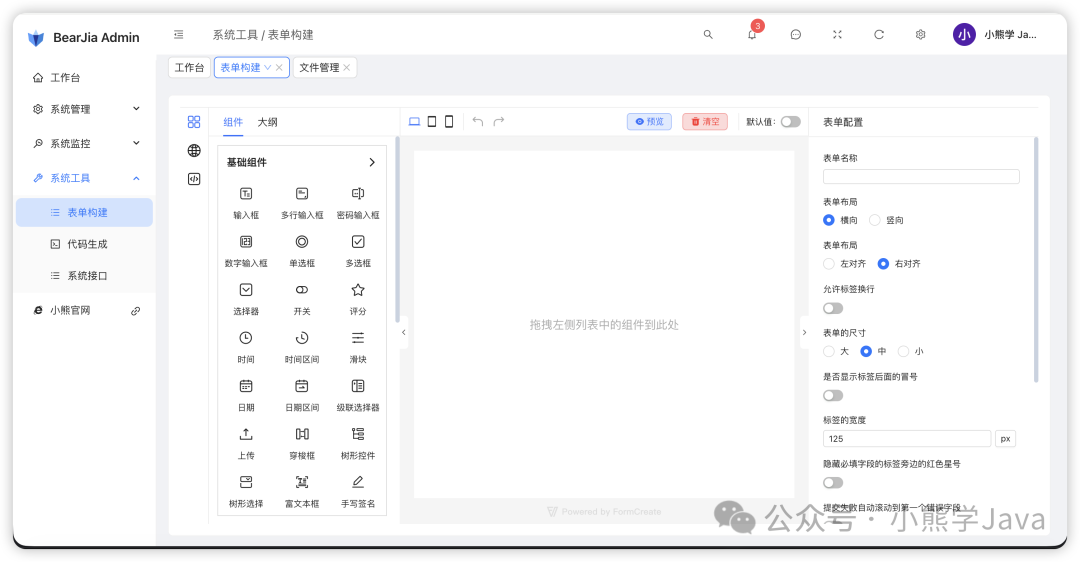Screen dimensions: 1080x562
Task: Toggle fullscreen mode icon
Action: click(837, 34)
